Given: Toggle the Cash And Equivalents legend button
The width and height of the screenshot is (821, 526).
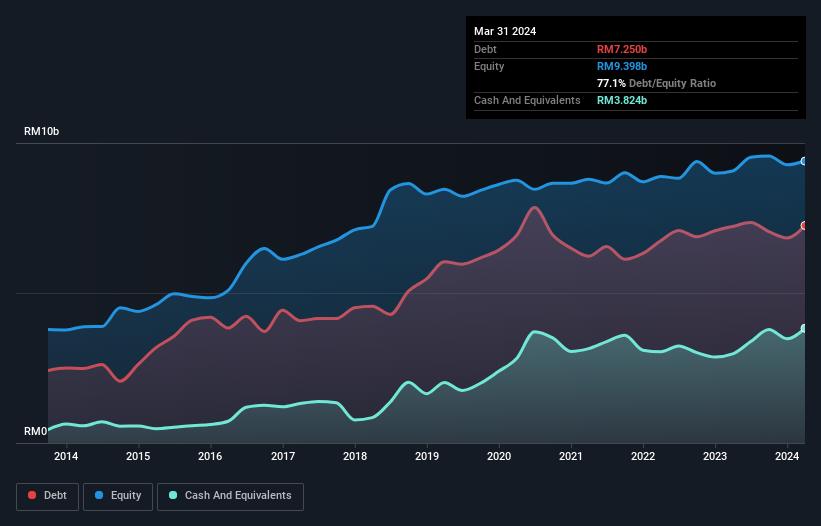Looking at the screenshot, I should 230,496.
